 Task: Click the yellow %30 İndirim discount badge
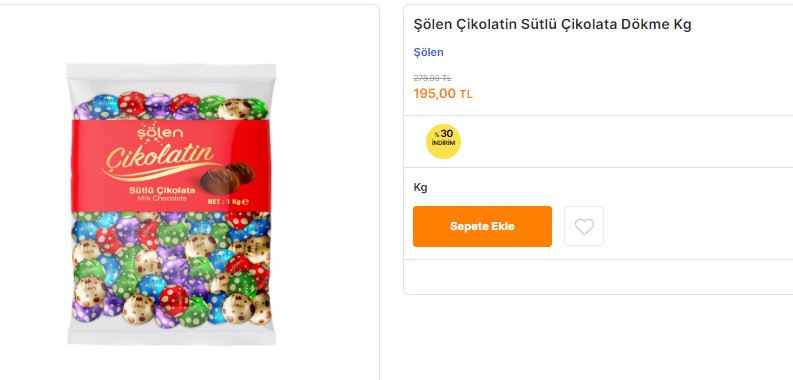tap(443, 141)
